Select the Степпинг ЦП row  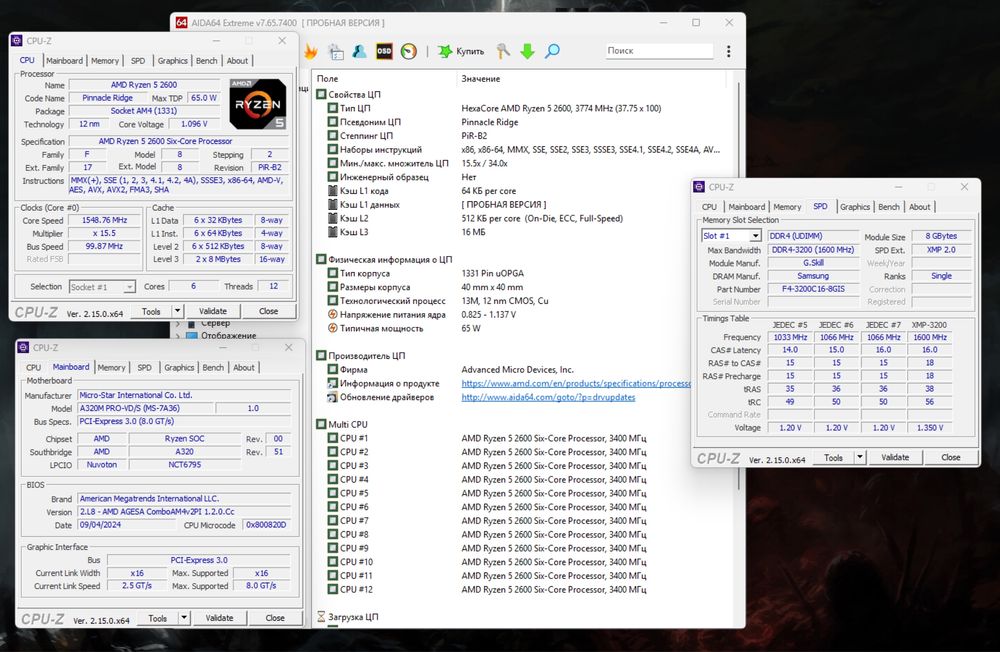click(x=523, y=136)
